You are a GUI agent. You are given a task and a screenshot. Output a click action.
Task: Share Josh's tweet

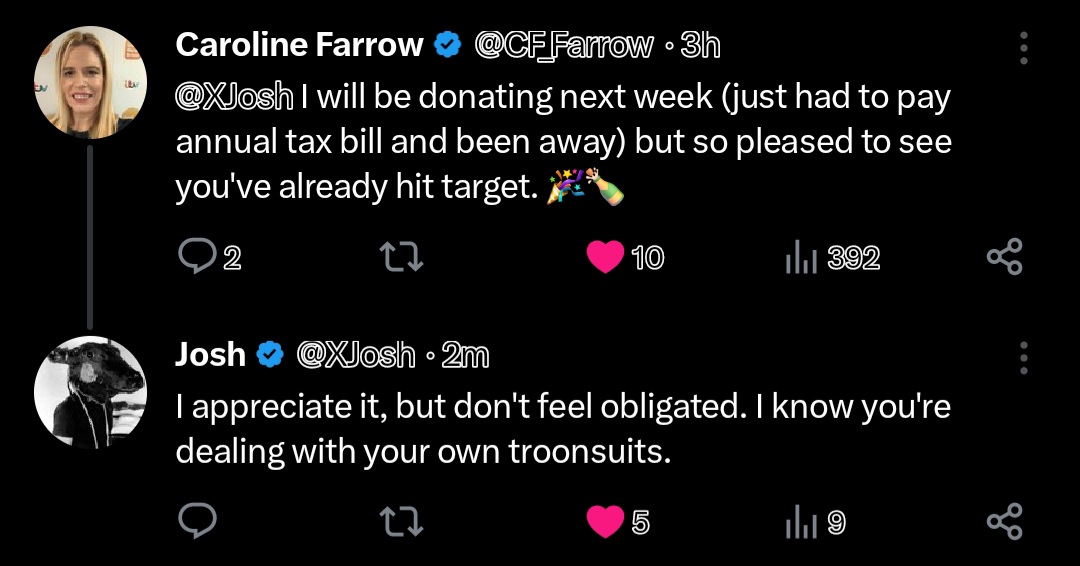tap(1005, 521)
